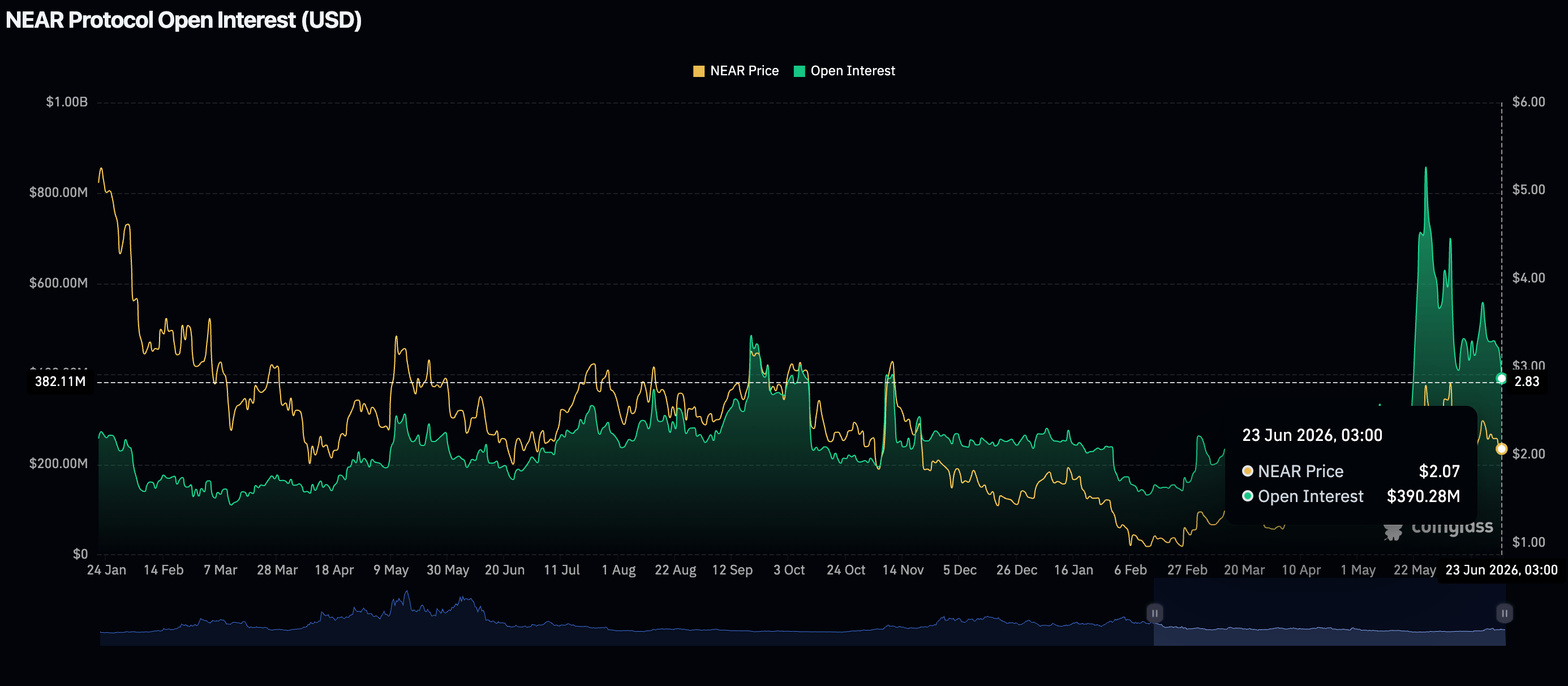The image size is (1568, 686).
Task: Click the unselected overview area of range navigator
Action: (626, 612)
